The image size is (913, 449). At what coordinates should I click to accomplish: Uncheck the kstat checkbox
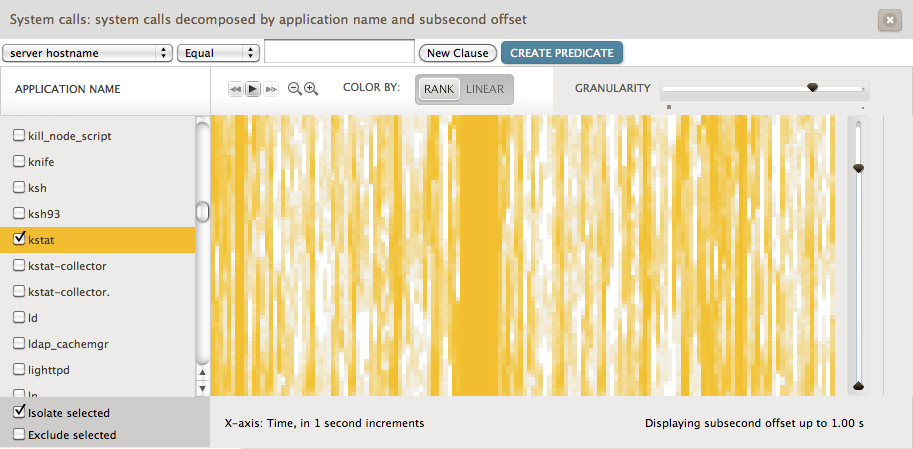tap(19, 239)
